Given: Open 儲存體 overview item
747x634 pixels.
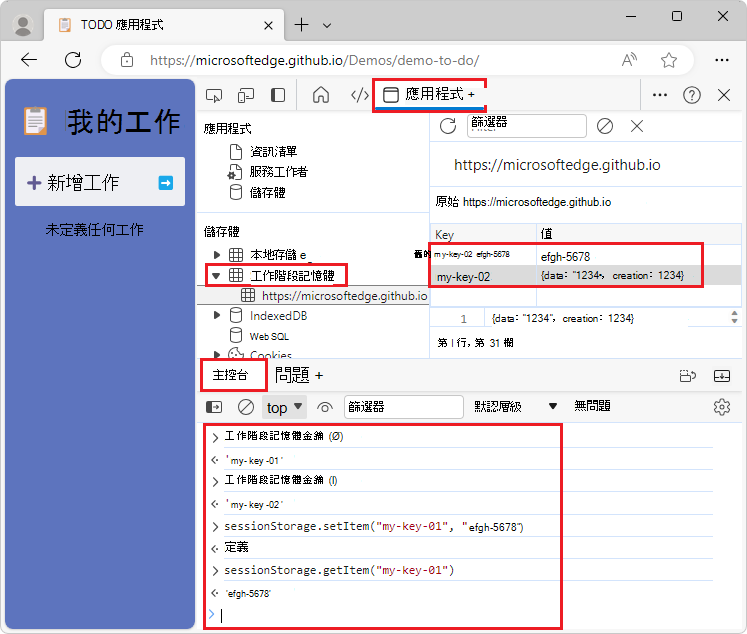Looking at the screenshot, I should [258, 192].
